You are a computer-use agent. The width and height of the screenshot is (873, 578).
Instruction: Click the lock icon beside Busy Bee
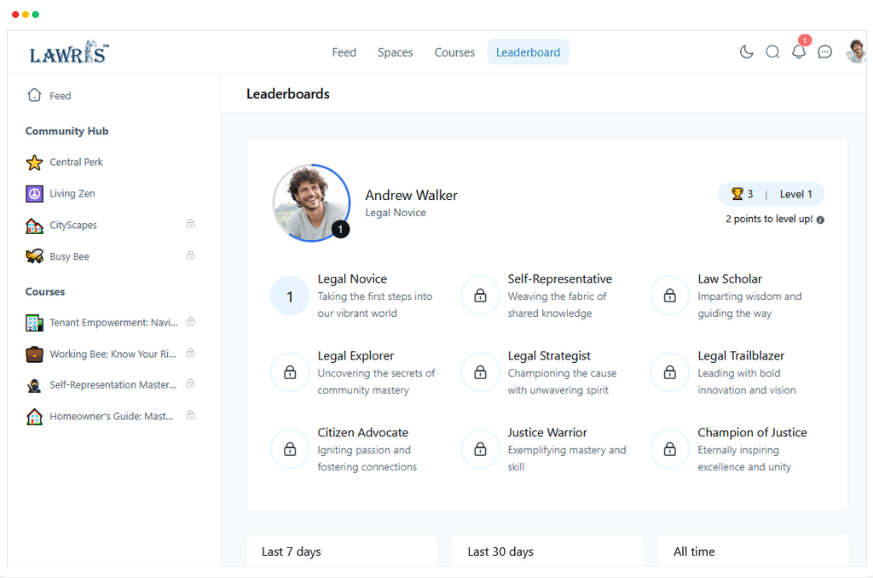pyautogui.click(x=191, y=256)
